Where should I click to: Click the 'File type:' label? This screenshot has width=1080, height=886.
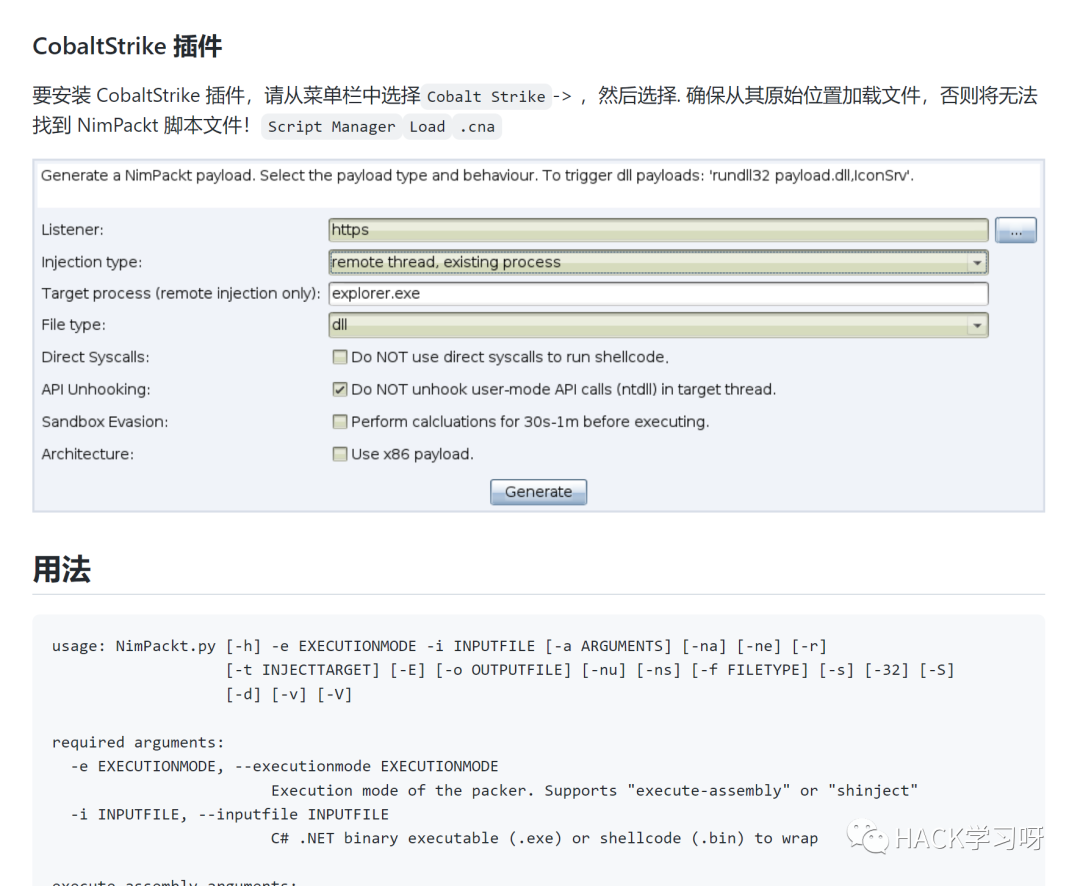point(74,325)
